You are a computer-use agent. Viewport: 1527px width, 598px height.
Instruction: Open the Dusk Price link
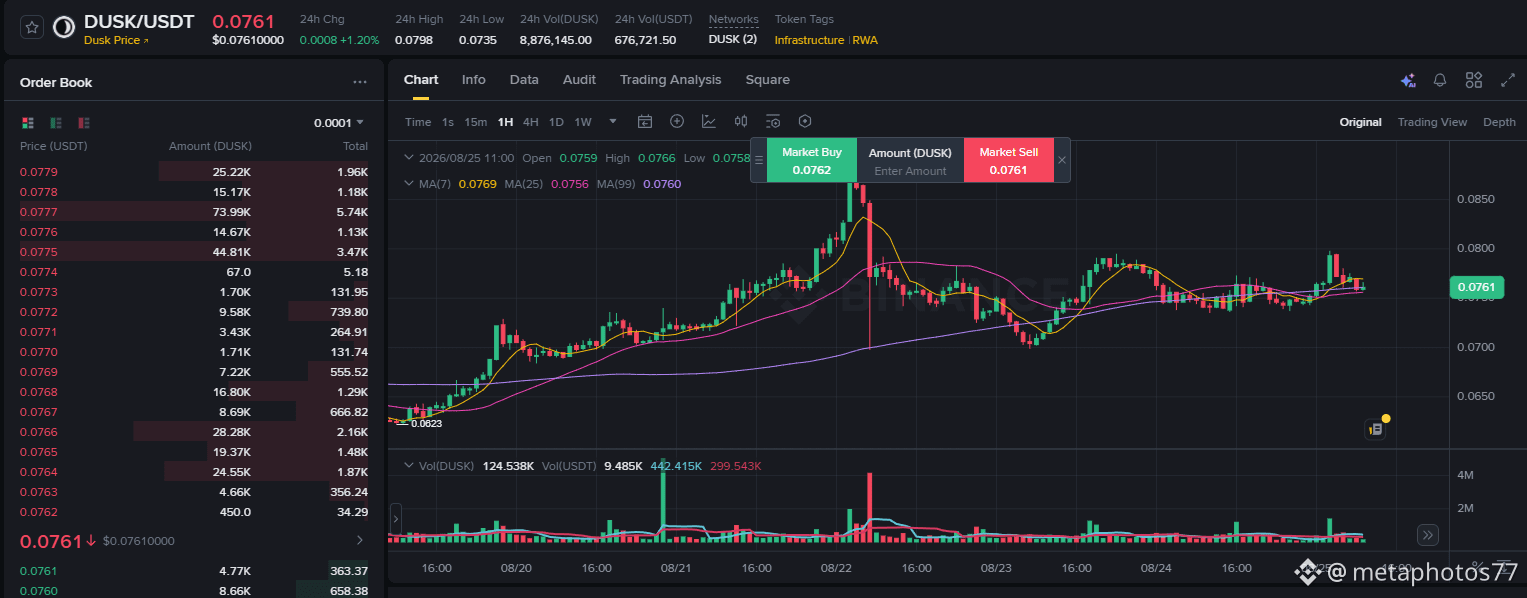click(116, 41)
